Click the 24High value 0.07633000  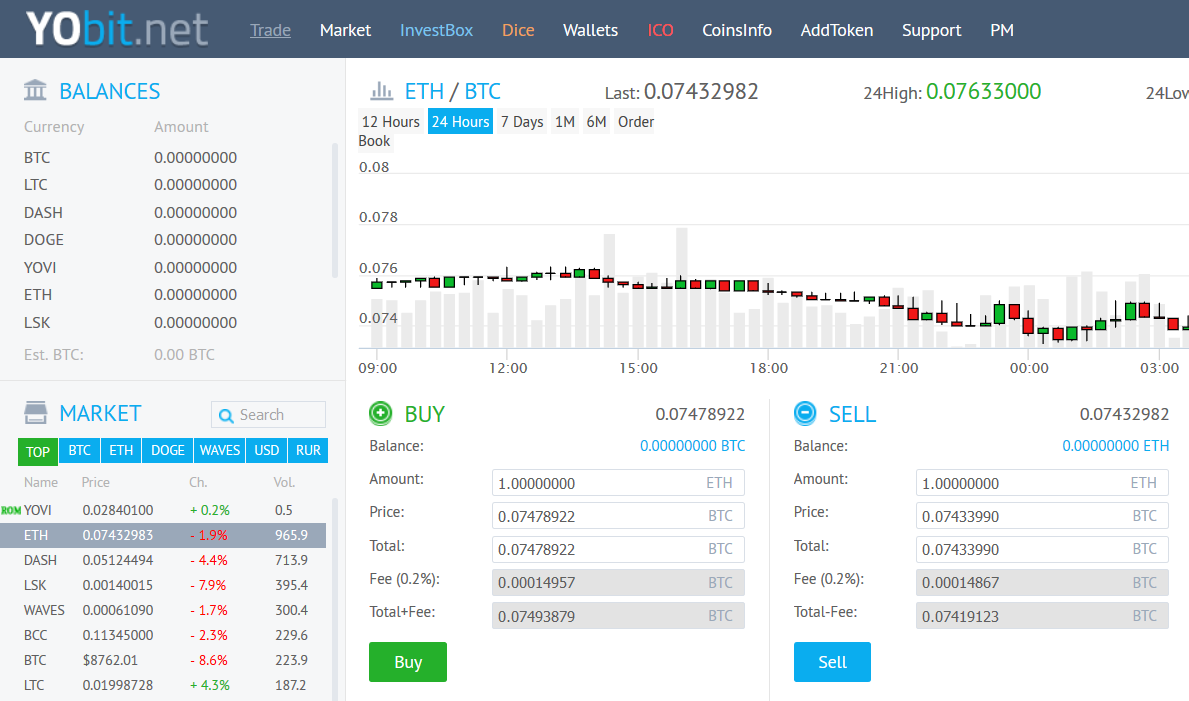pyautogui.click(x=984, y=91)
